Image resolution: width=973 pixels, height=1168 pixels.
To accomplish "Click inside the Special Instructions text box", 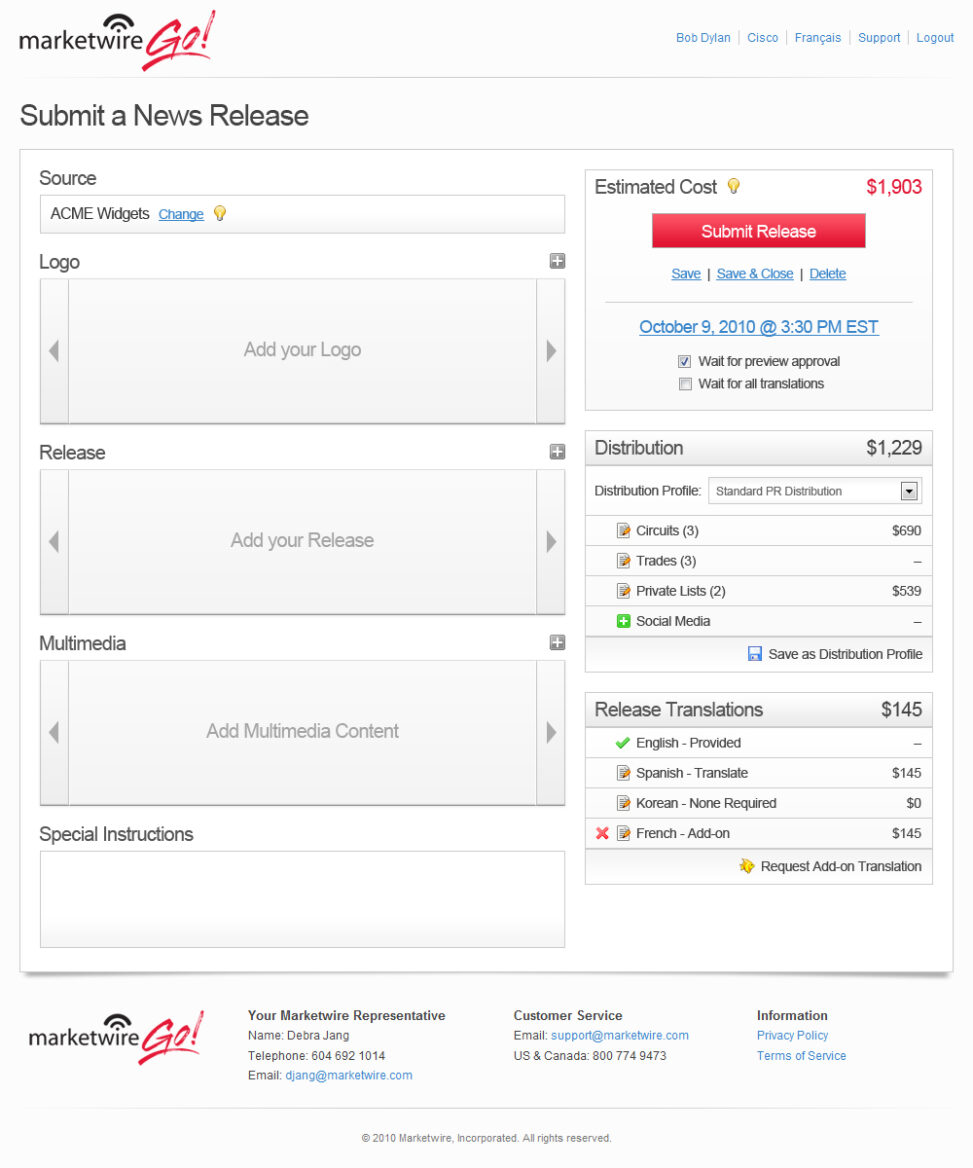I will click(302, 898).
